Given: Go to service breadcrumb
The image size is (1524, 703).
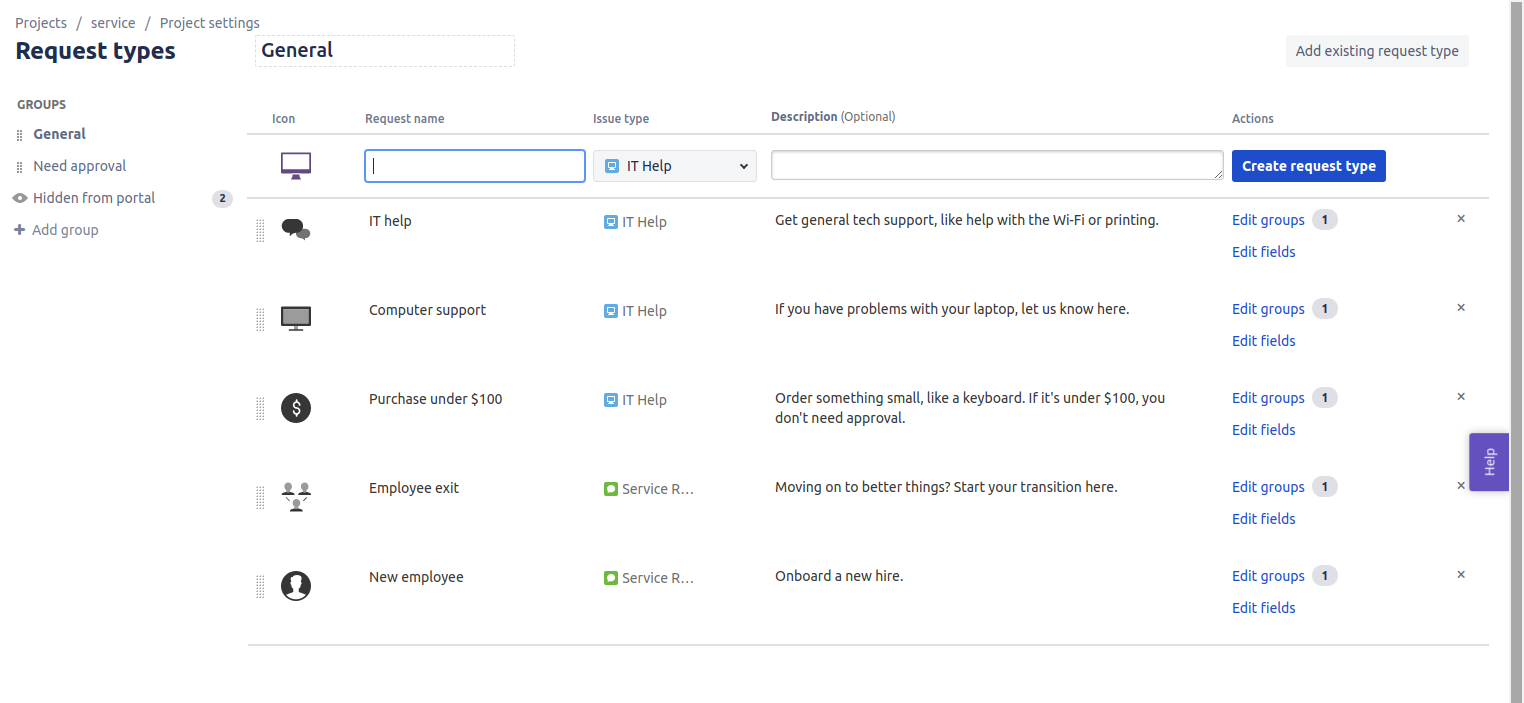Looking at the screenshot, I should [x=113, y=23].
